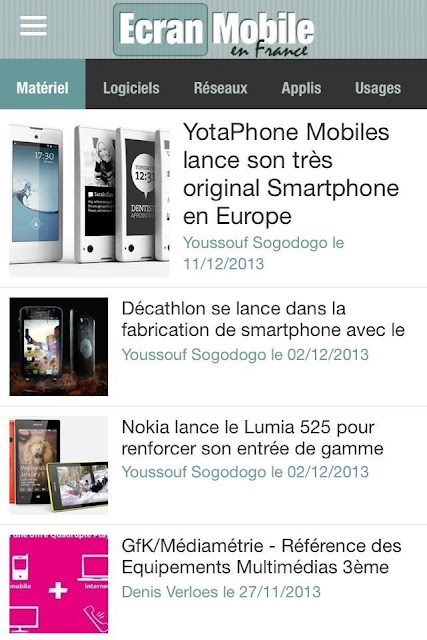The width and height of the screenshot is (427, 640).
Task: Switch to the Logiciels tab
Action: pyautogui.click(x=131, y=88)
